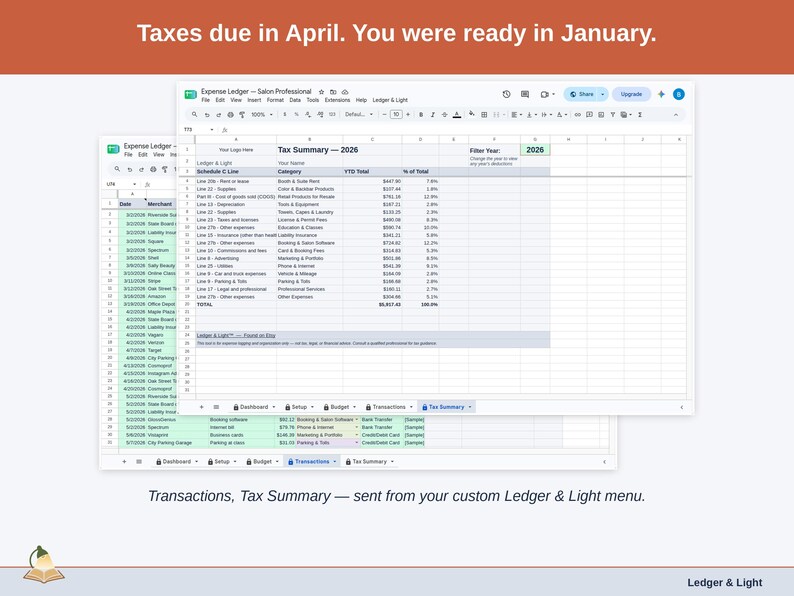Viewport: 794px width, 596px height.
Task: Open vertical align dropdown
Action: (x=532, y=114)
